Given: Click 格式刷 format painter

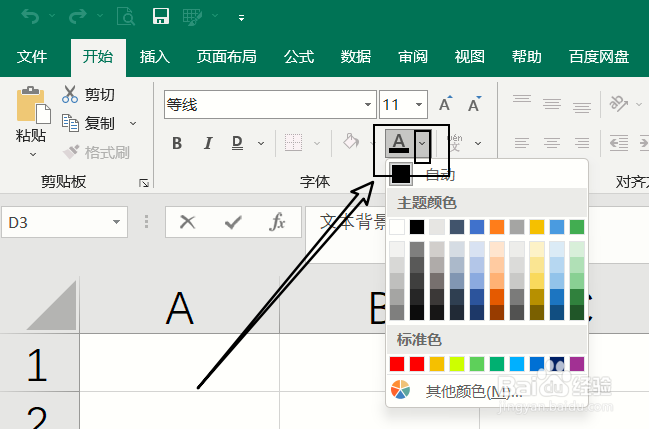Looking at the screenshot, I should [x=96, y=152].
